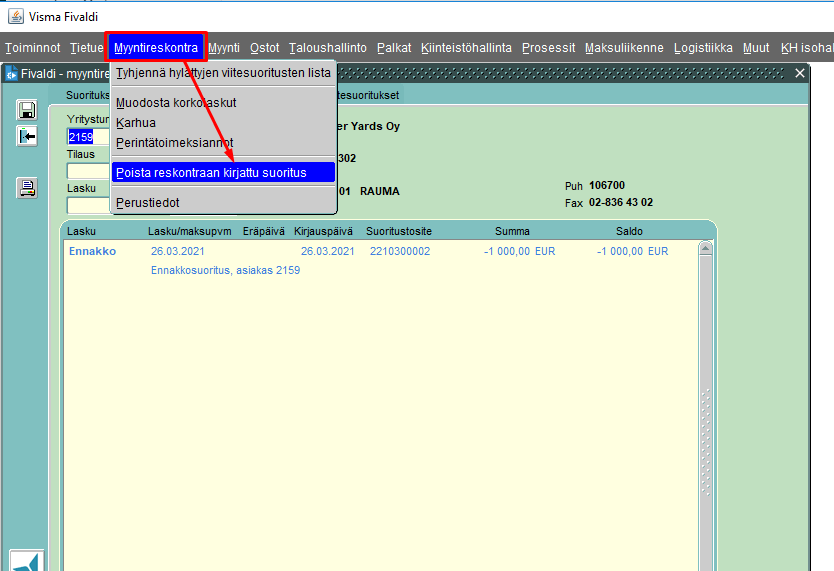Click the Java icon beside Visma Fivaldi
Image resolution: width=834 pixels, height=571 pixels.
tap(16, 16)
